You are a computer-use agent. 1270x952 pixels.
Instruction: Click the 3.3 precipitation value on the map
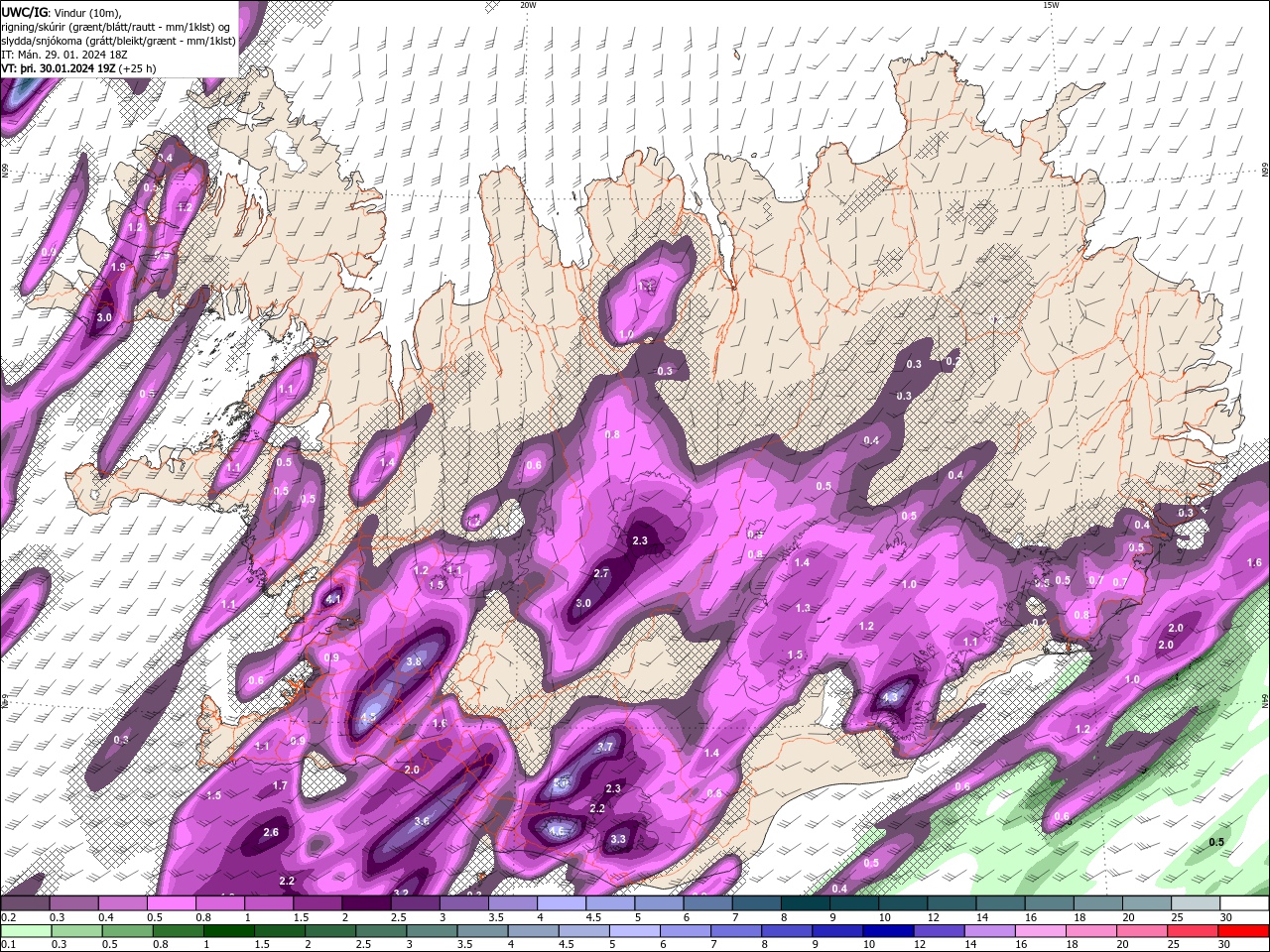[618, 839]
